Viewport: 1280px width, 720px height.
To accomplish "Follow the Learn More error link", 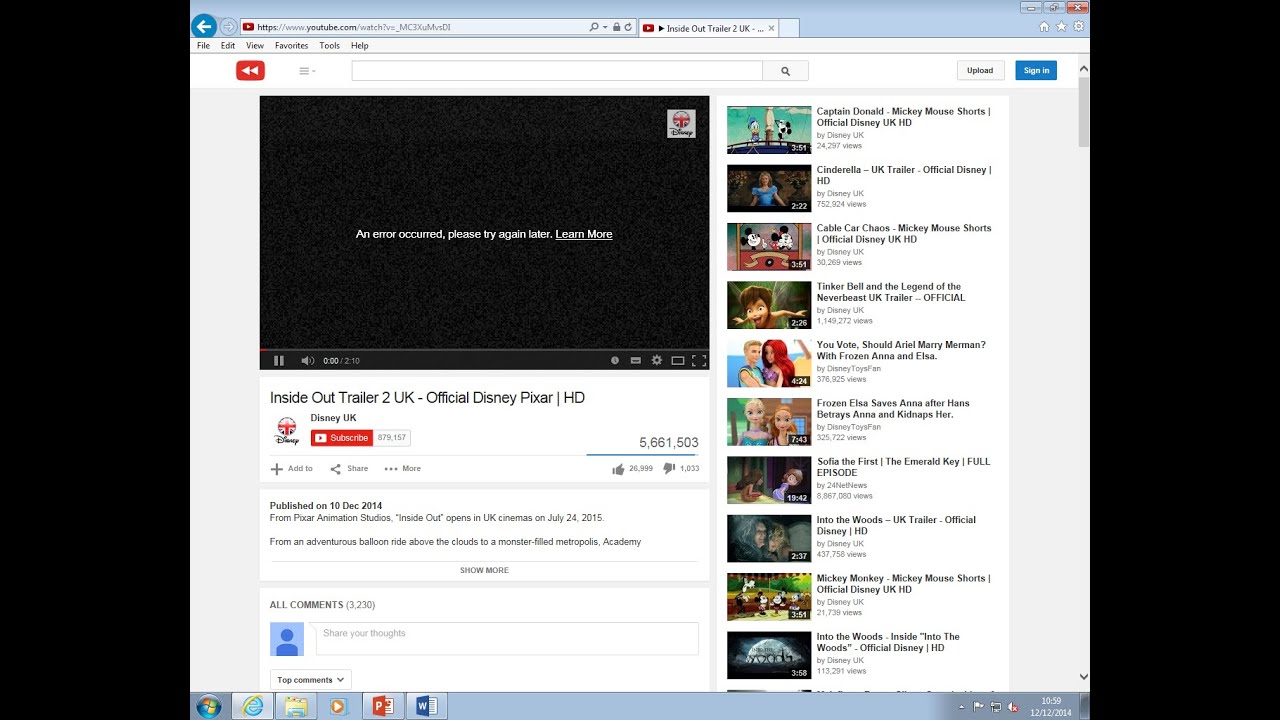I will (x=584, y=234).
